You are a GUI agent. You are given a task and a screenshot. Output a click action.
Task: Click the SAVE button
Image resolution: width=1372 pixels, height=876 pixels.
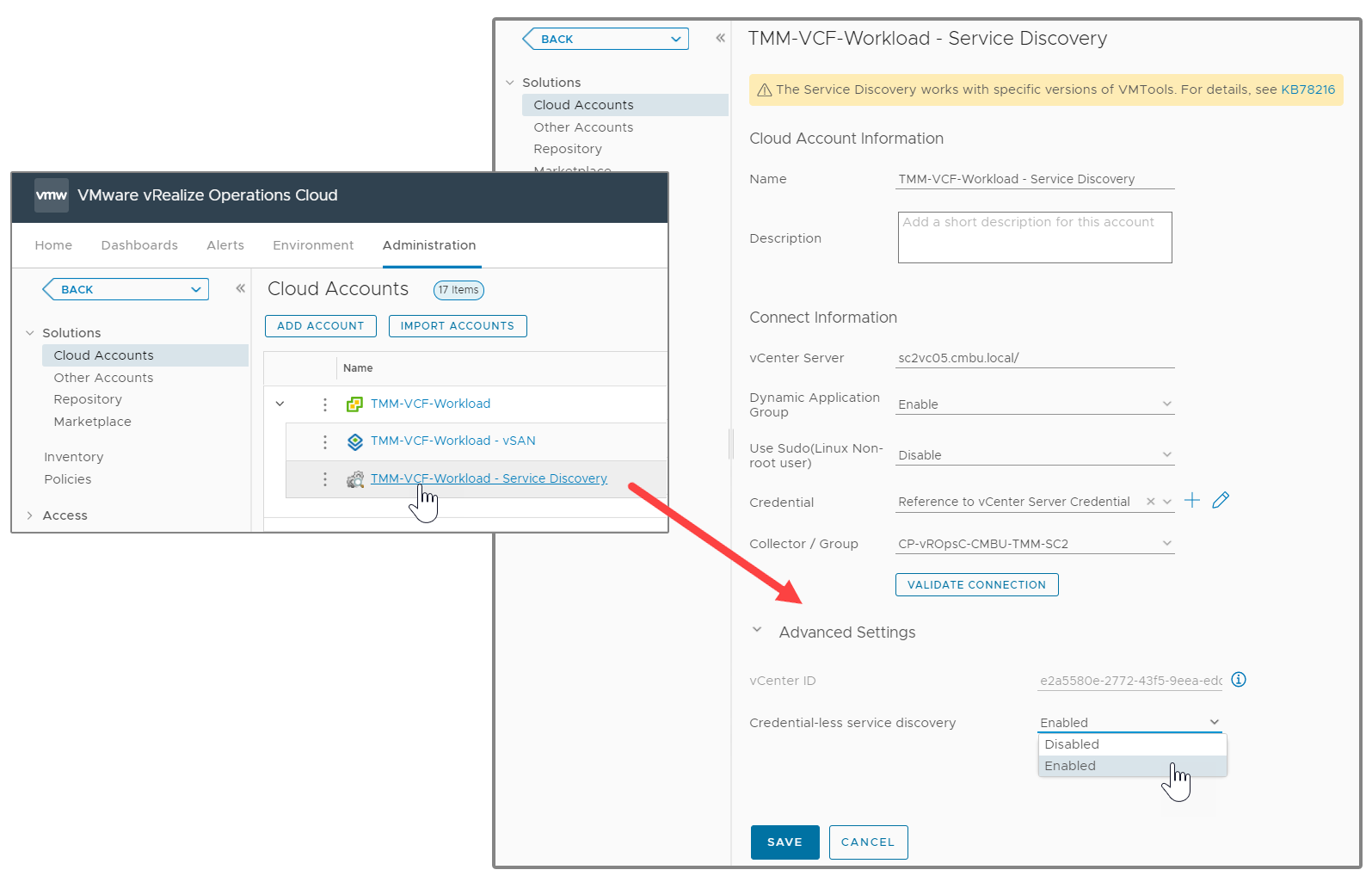(785, 842)
